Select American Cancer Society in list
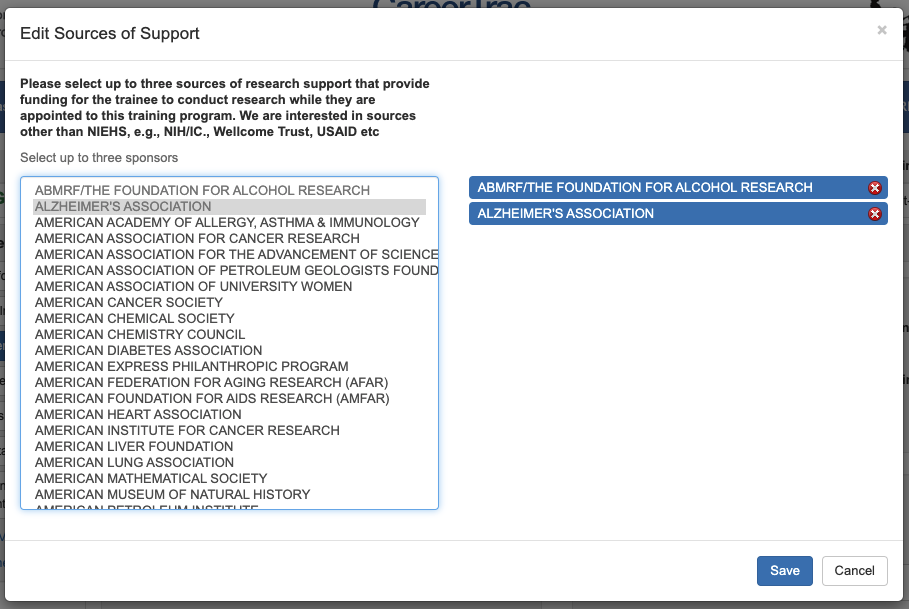 coord(129,302)
